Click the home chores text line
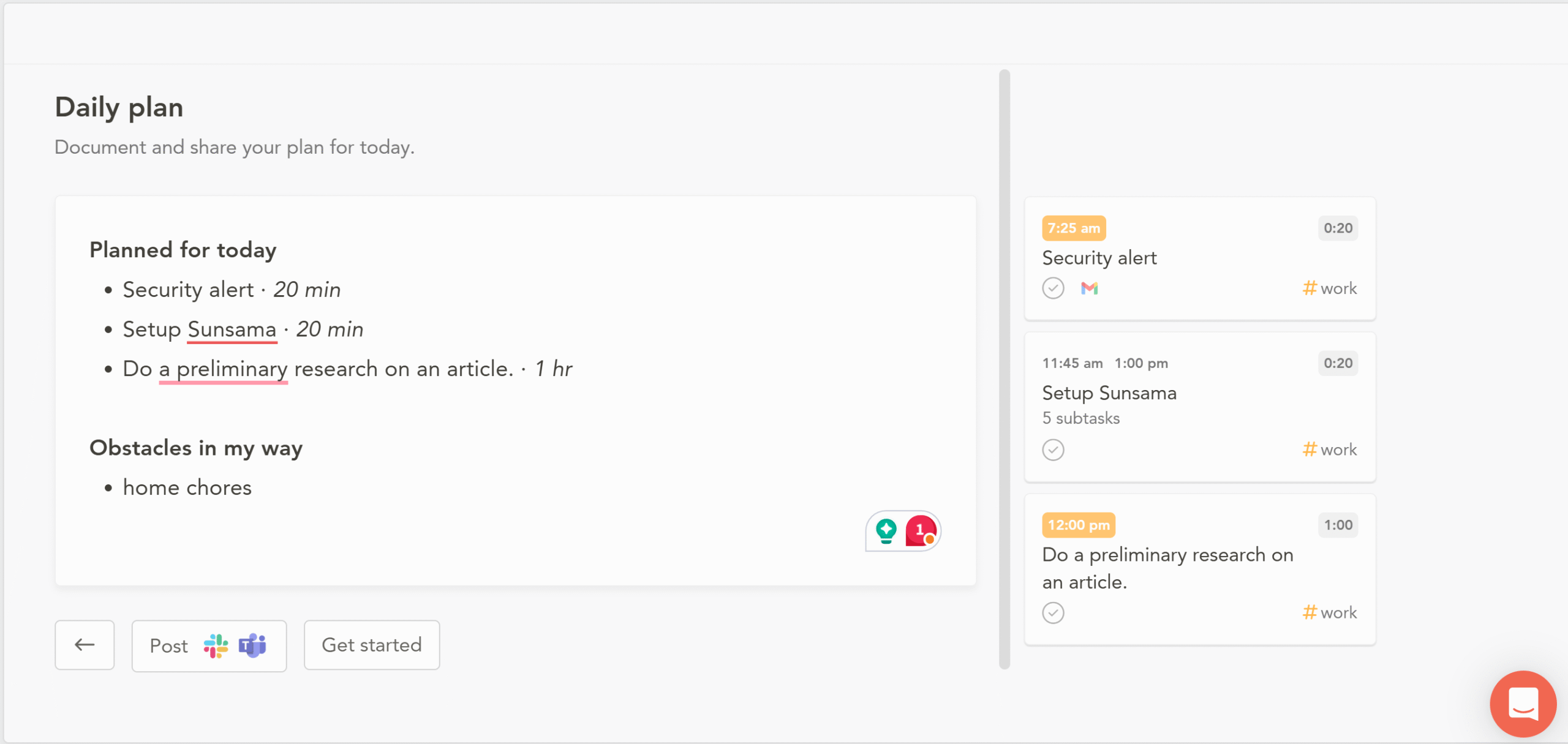The width and height of the screenshot is (1568, 744). (187, 488)
